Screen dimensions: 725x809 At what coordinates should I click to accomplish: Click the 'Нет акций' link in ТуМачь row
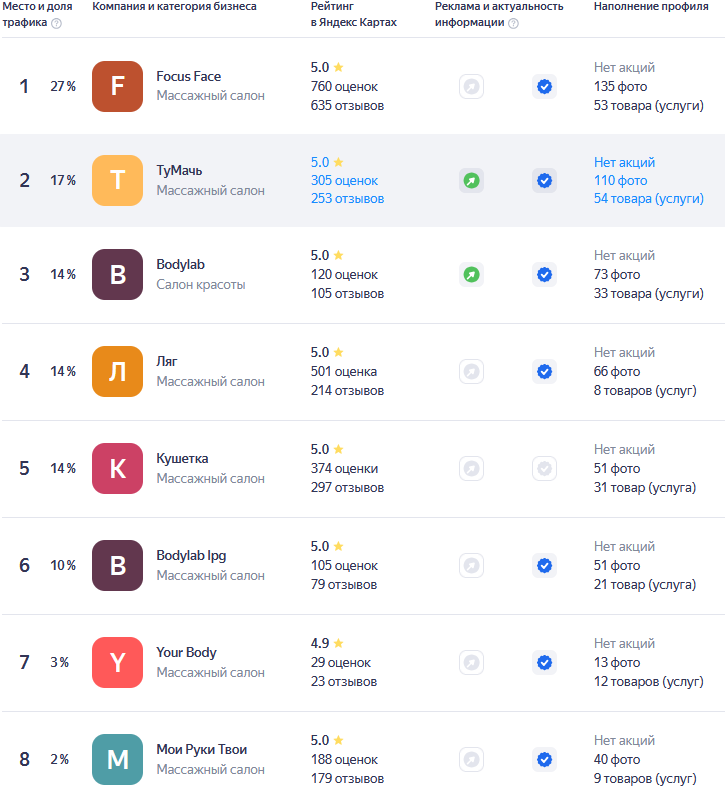[624, 163]
